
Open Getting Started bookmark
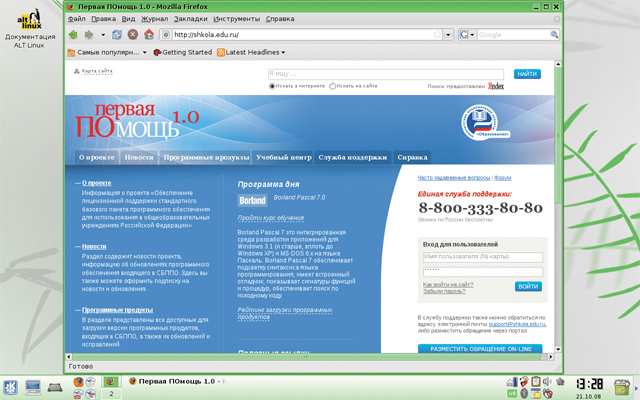coord(182,52)
